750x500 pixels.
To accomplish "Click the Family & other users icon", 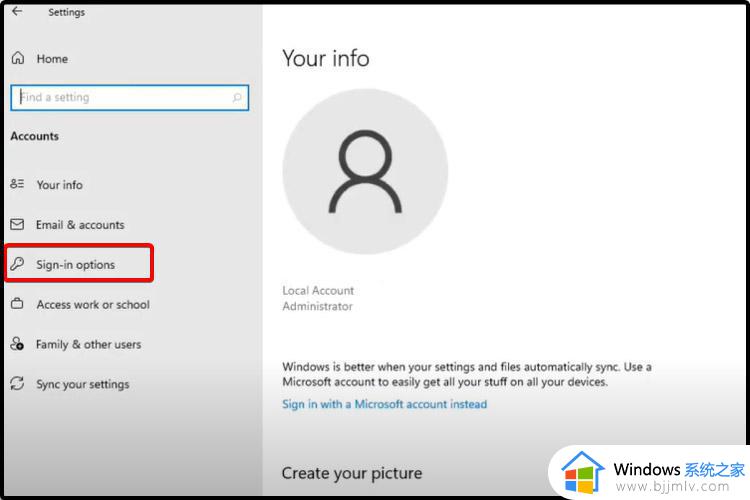I will 17,344.
